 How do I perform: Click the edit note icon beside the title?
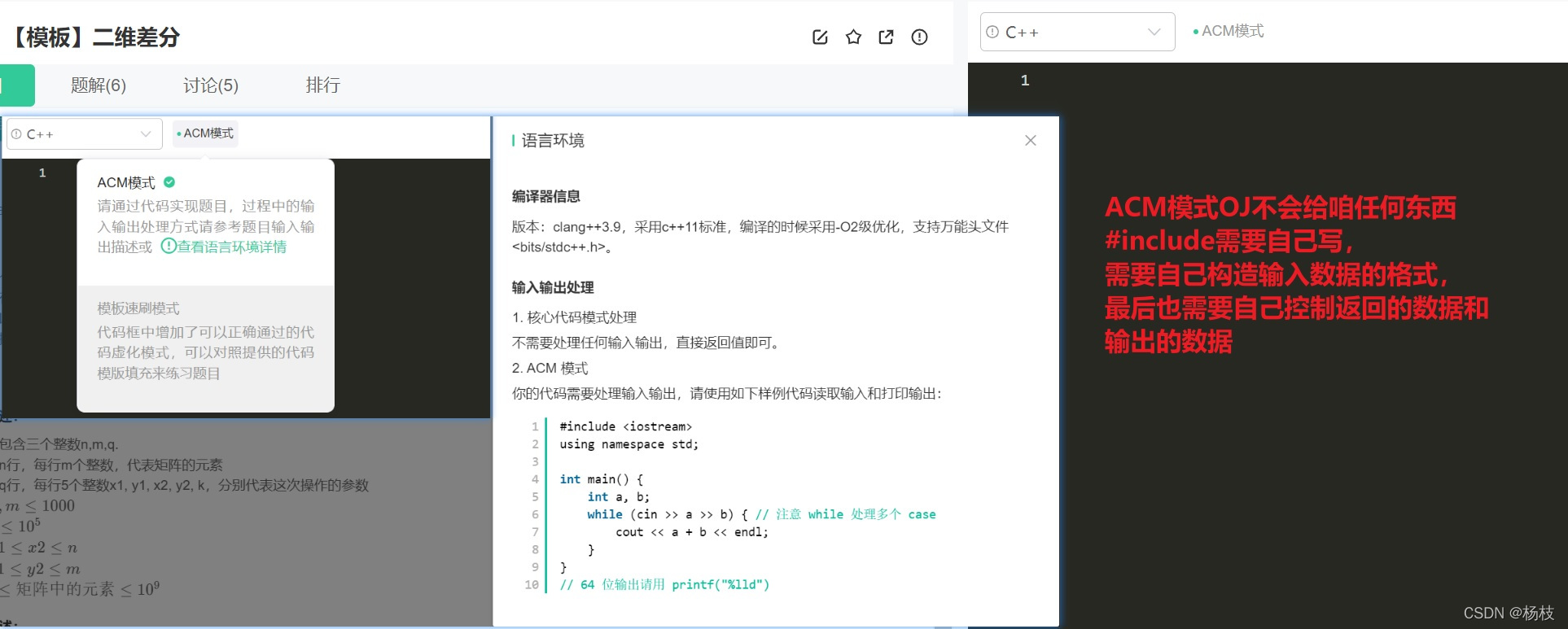[820, 37]
